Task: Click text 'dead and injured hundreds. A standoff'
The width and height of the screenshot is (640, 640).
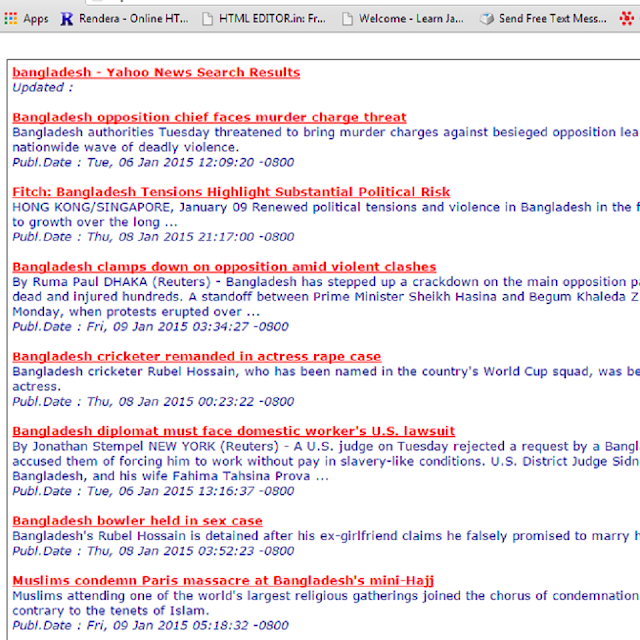Action: pyautogui.click(x=132, y=297)
